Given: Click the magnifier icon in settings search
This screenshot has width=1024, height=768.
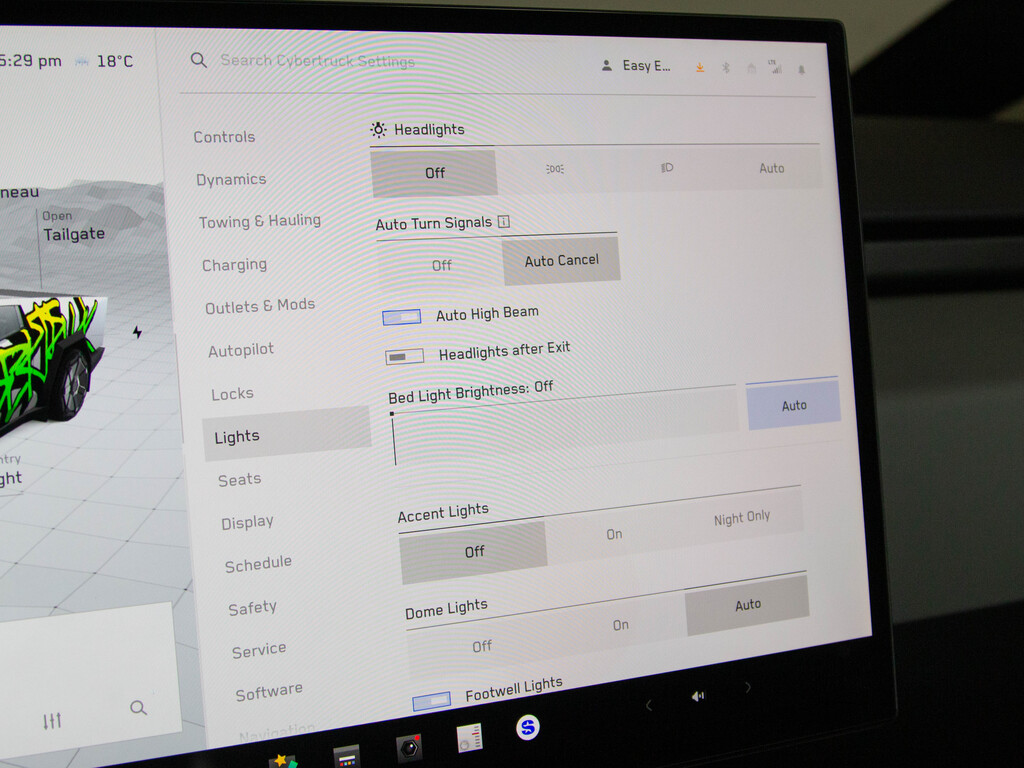Looking at the screenshot, I should [199, 61].
